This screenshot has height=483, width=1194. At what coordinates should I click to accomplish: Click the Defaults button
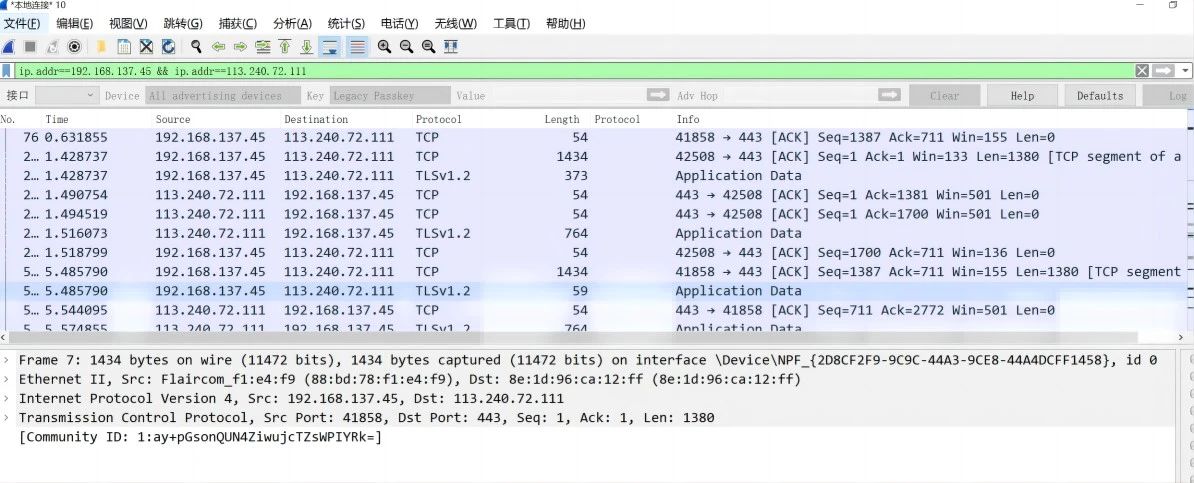(1100, 96)
